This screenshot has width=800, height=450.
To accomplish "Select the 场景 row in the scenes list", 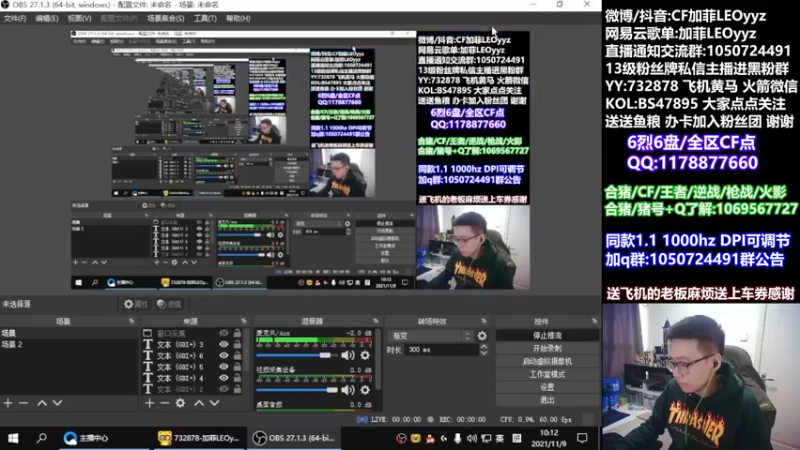I will pos(69,333).
